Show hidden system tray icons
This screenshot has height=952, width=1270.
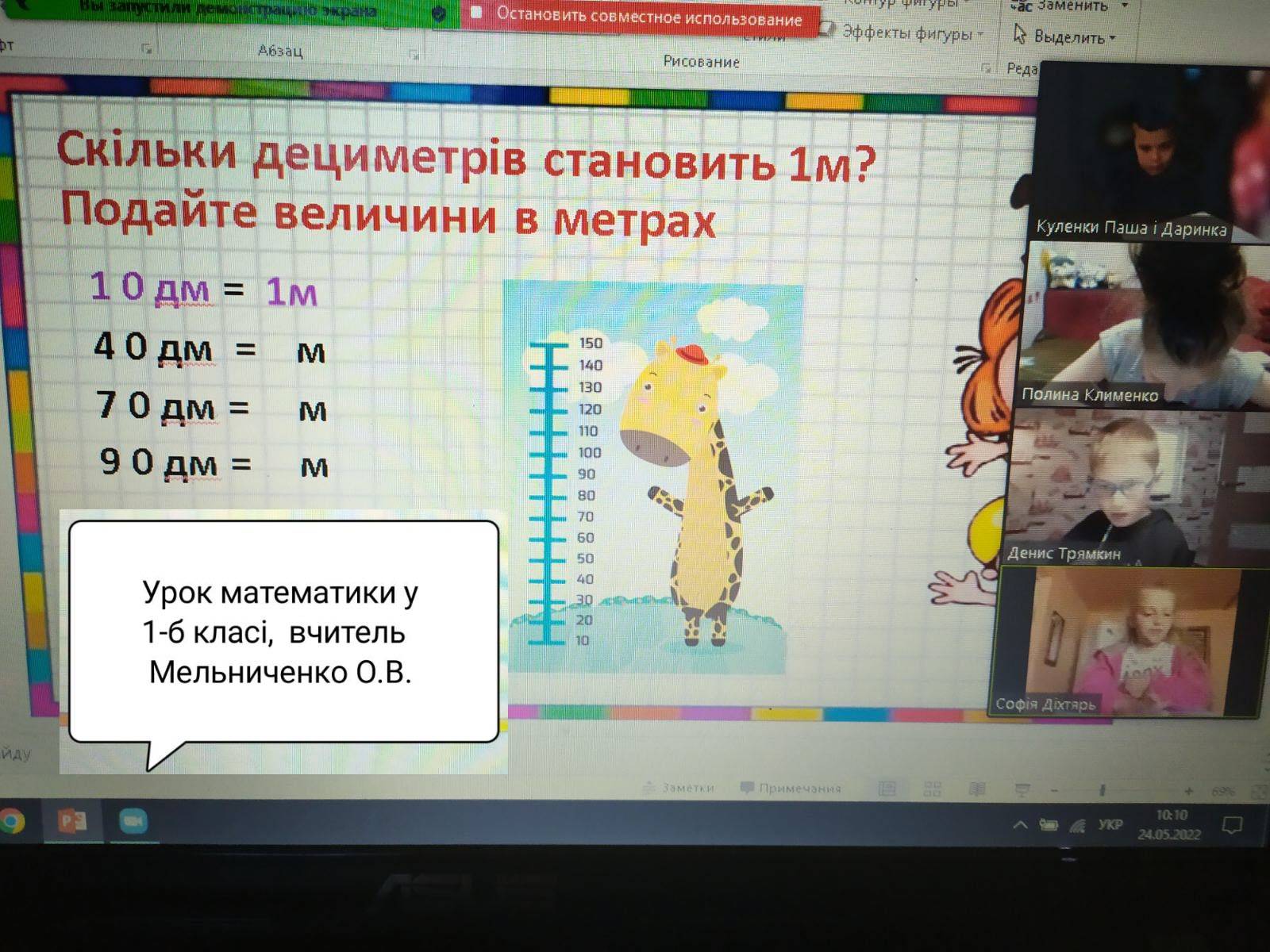pyautogui.click(x=1021, y=825)
